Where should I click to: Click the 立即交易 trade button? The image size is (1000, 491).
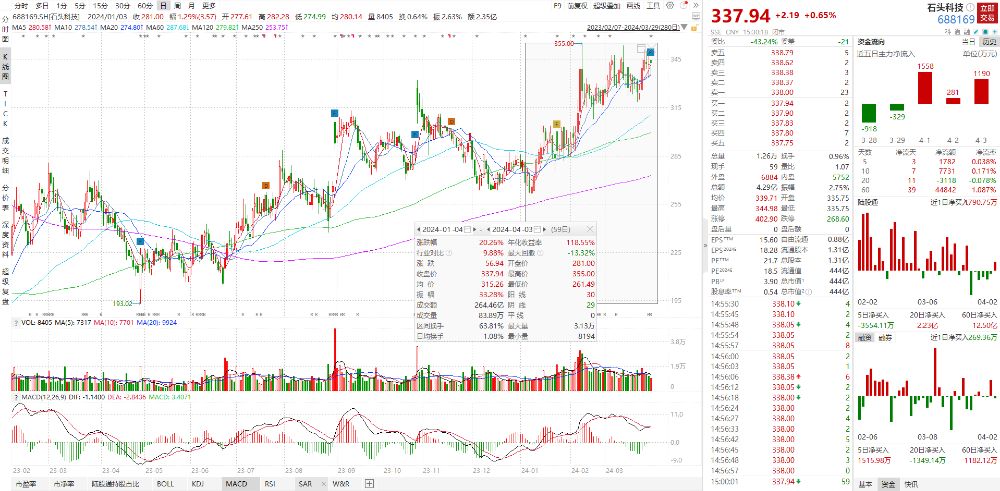click(x=987, y=13)
